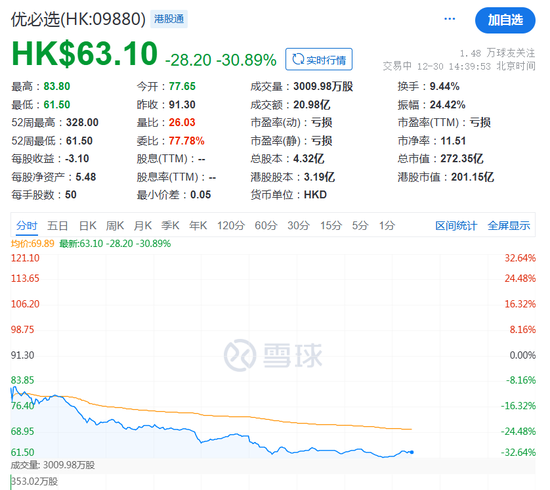Switch to the 五日 chart tab
The height and width of the screenshot is (490, 550).
click(58, 226)
